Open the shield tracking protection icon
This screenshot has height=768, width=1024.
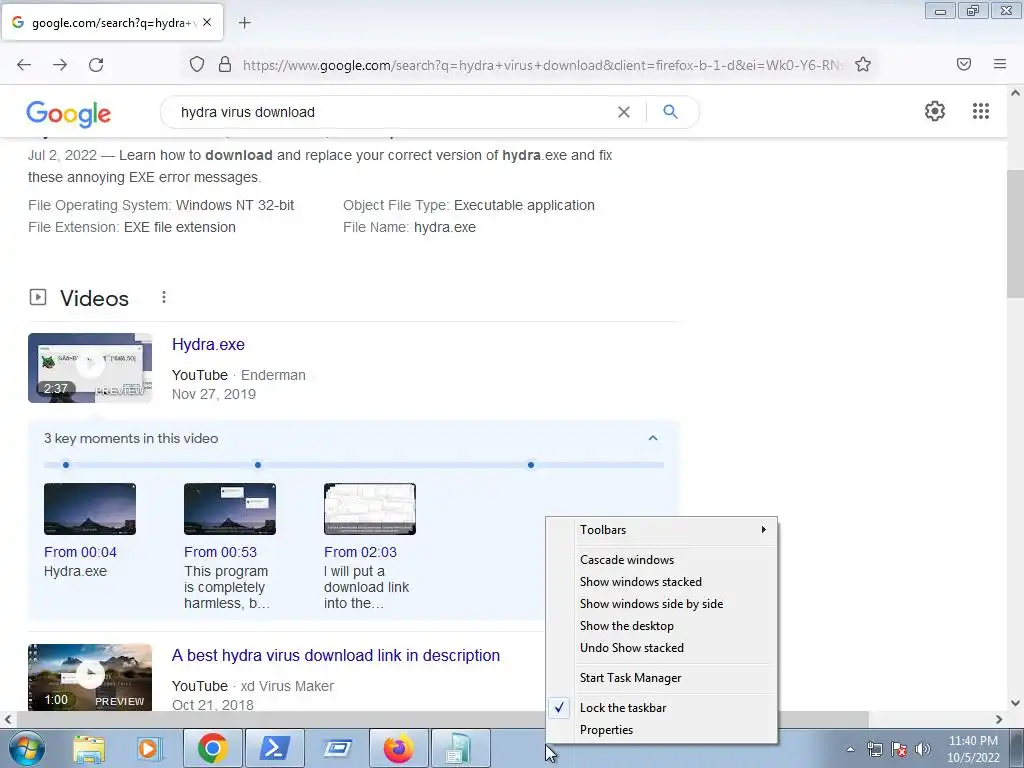[197, 64]
